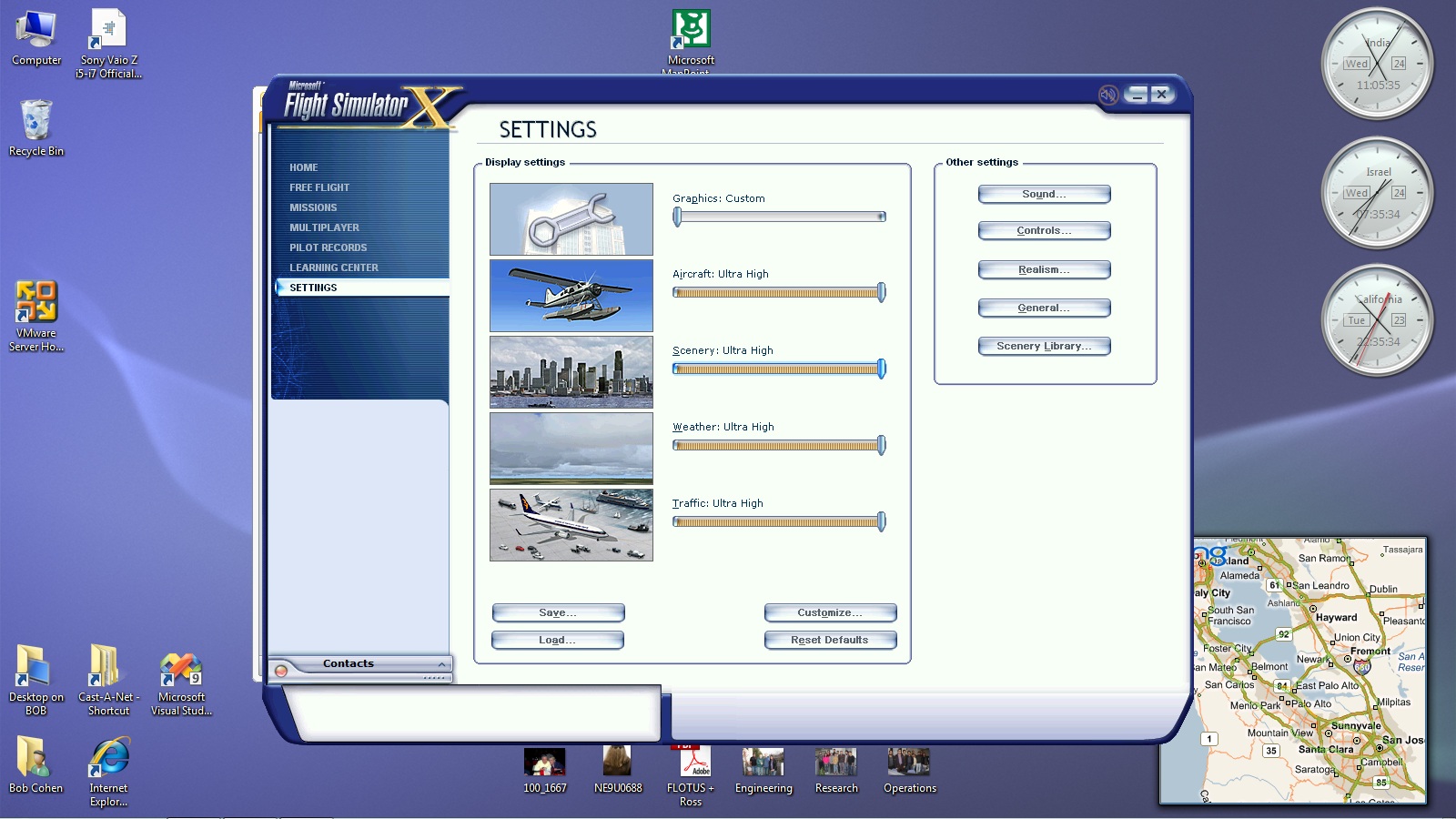Viewport: 1456px width, 819px height.
Task: Click the Aircraft seaplane thumbnail
Action: click(x=571, y=296)
